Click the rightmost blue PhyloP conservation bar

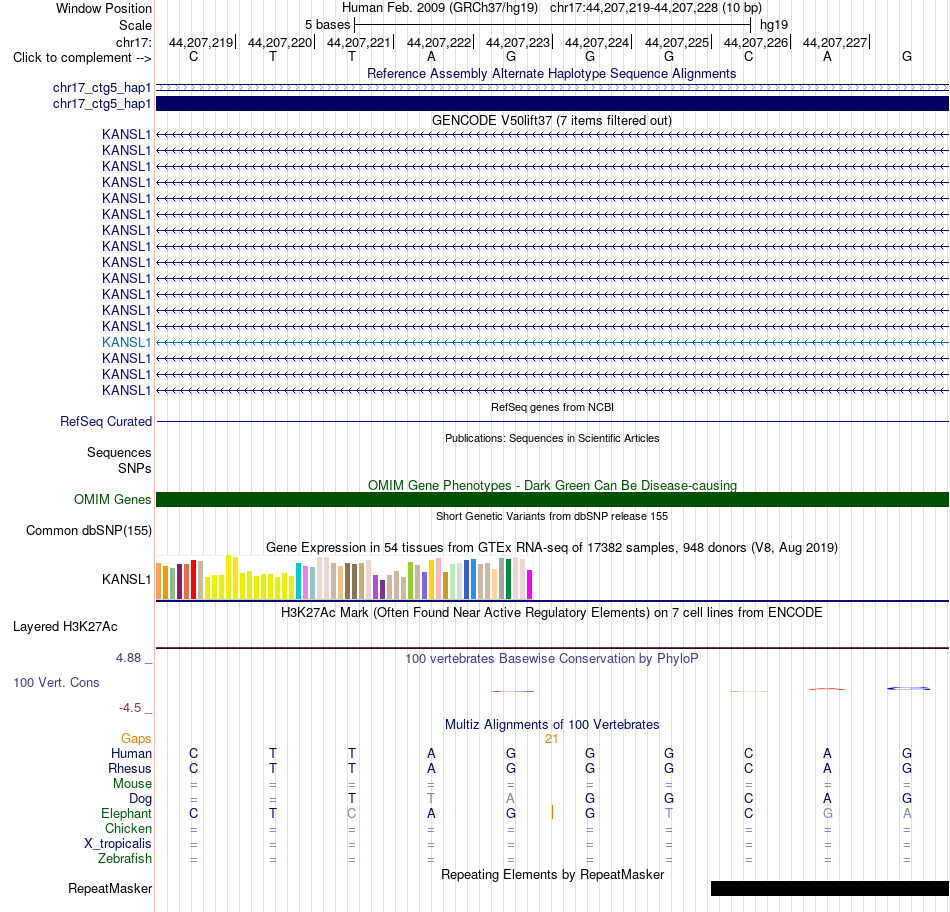908,688
